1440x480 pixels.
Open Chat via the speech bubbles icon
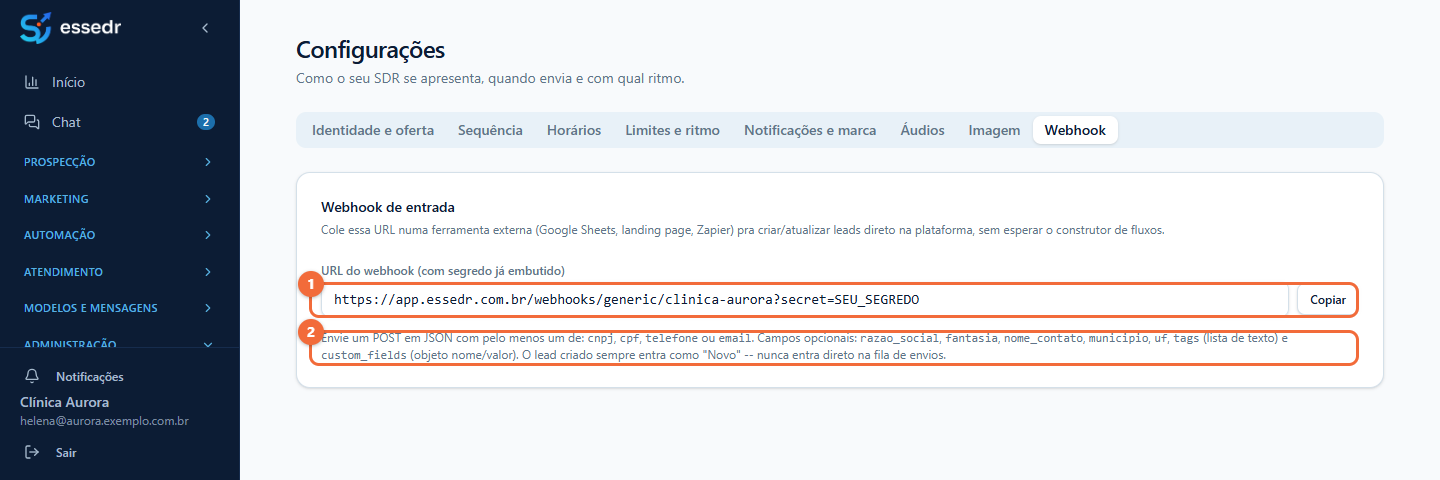32,122
